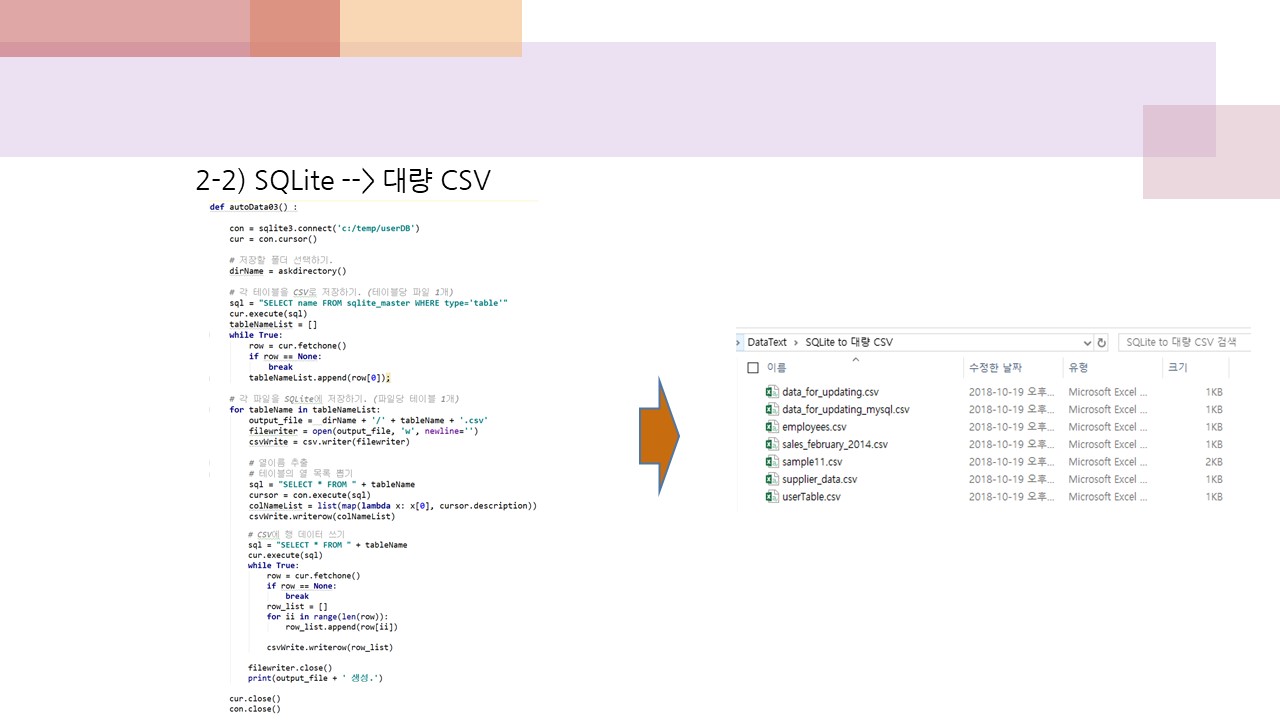Click the Excel icon for data_for_updating.csv
The height and width of the screenshot is (720, 1280).
[x=770, y=392]
